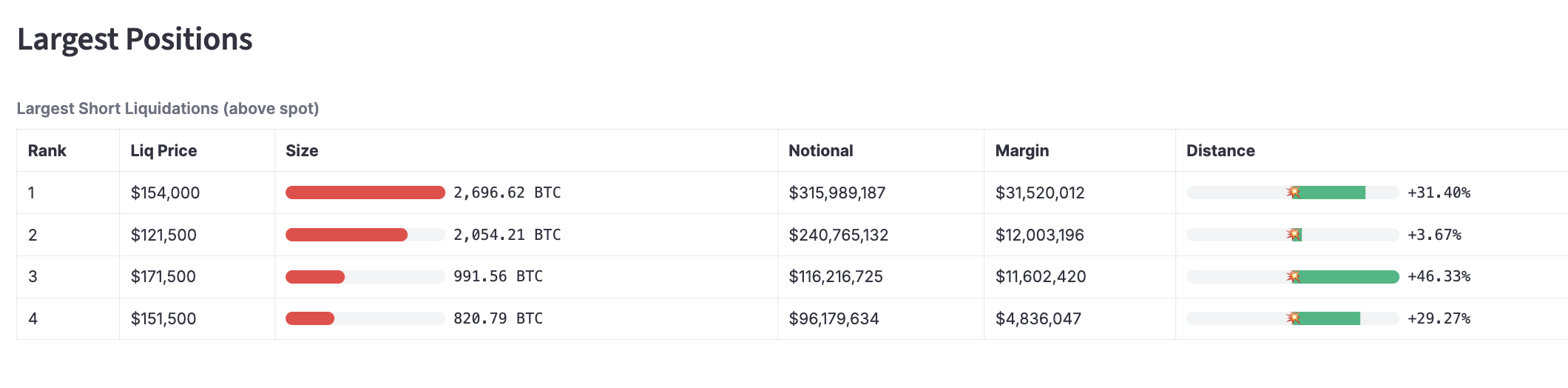Sort by the Liq Price column header
Image resolution: width=1568 pixels, height=388 pixels.
[x=163, y=151]
